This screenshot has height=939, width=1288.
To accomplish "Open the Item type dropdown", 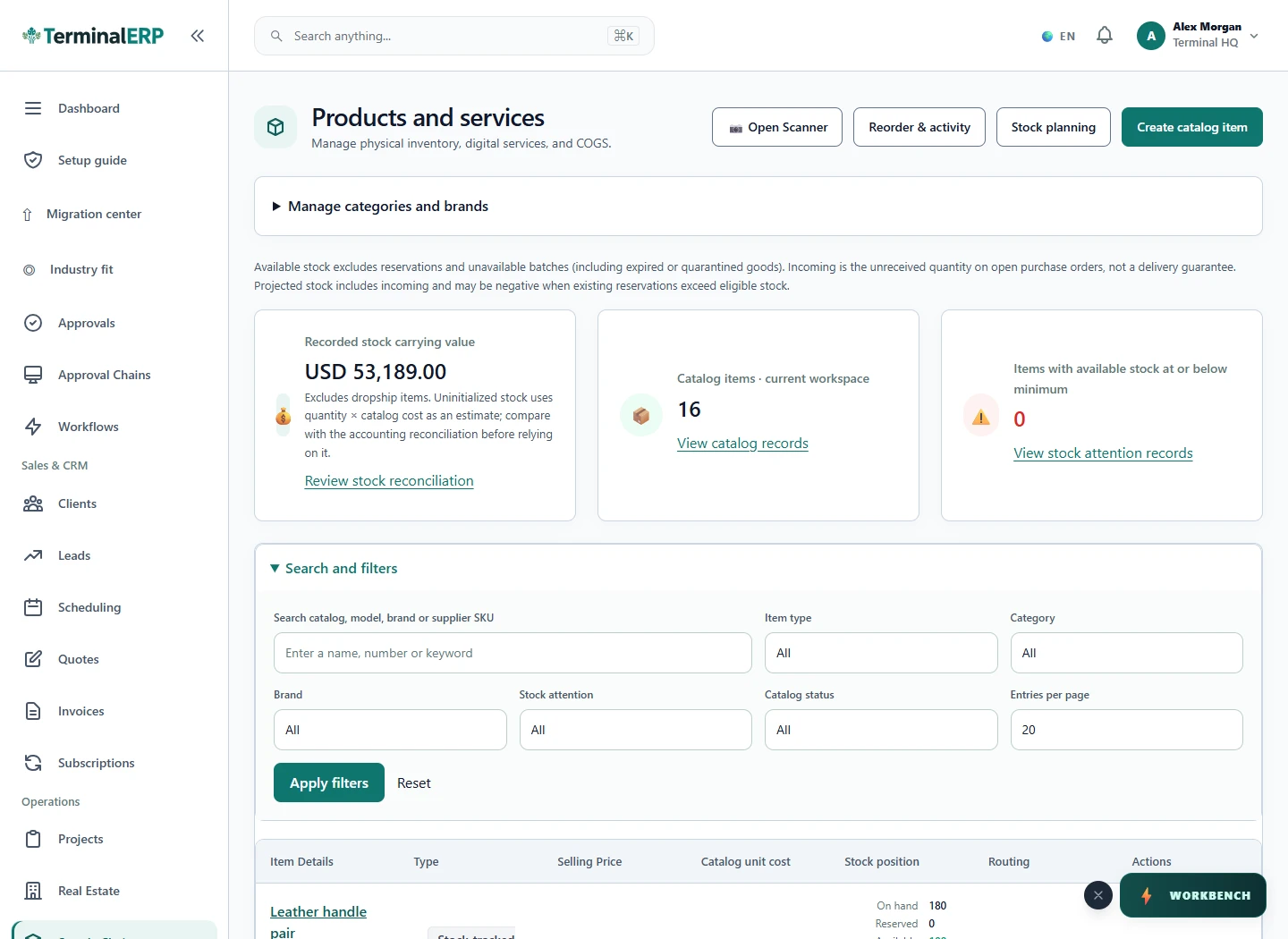I will [x=881, y=653].
